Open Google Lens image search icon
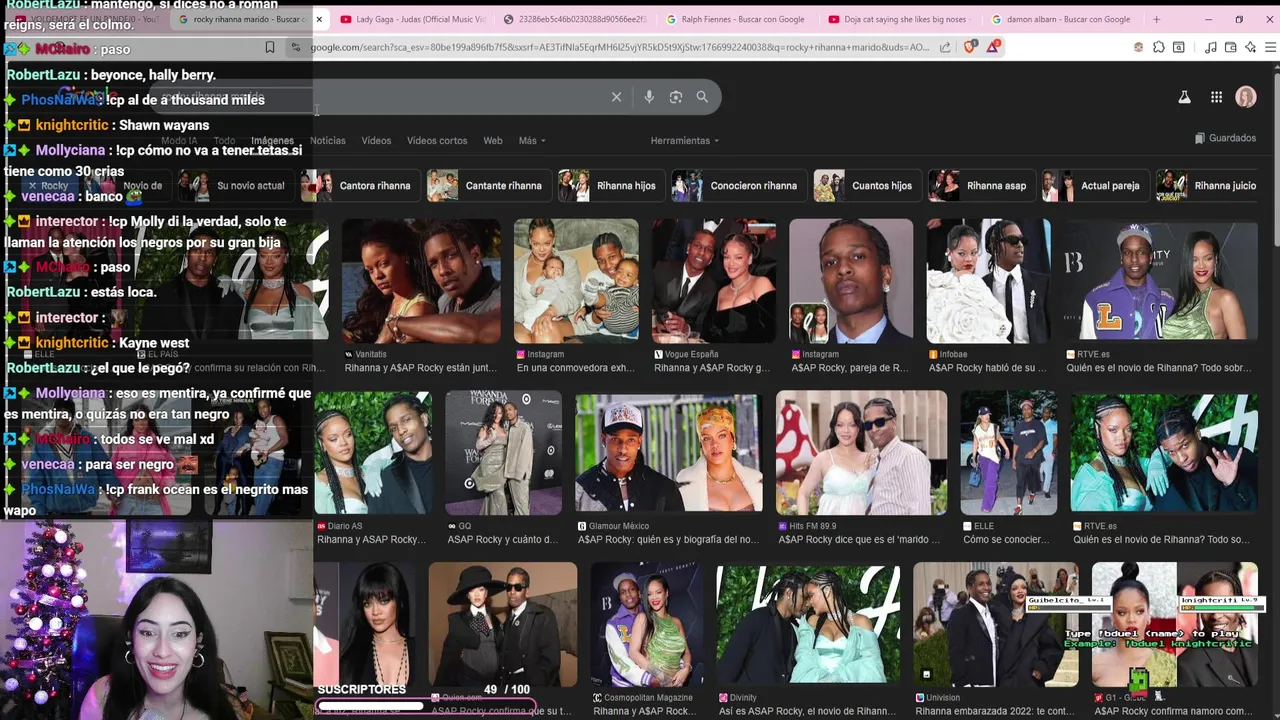Screen dimensions: 1280x720 [x=676, y=97]
